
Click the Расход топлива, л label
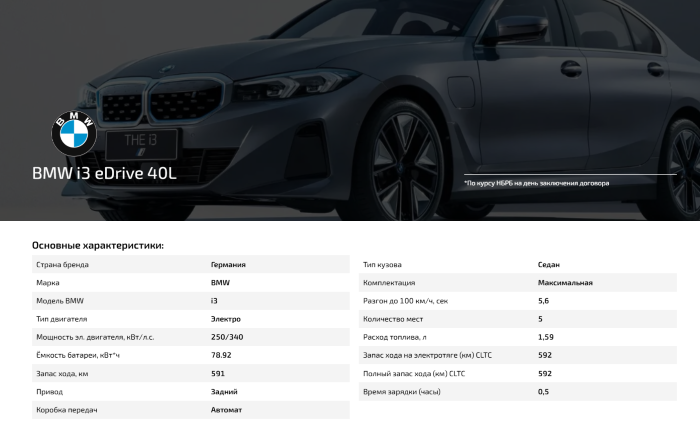point(395,337)
